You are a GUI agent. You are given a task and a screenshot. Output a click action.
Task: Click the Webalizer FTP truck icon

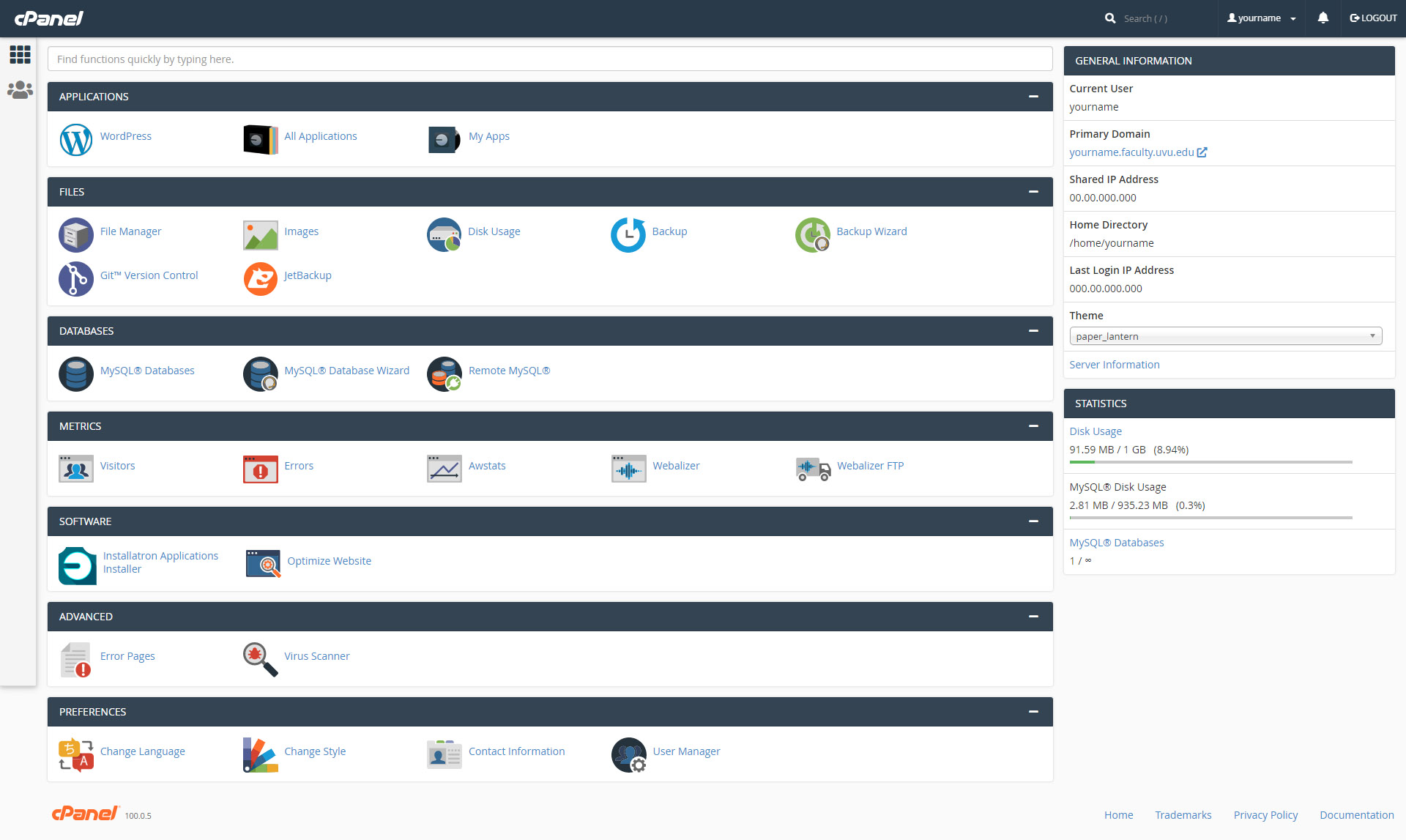(813, 469)
